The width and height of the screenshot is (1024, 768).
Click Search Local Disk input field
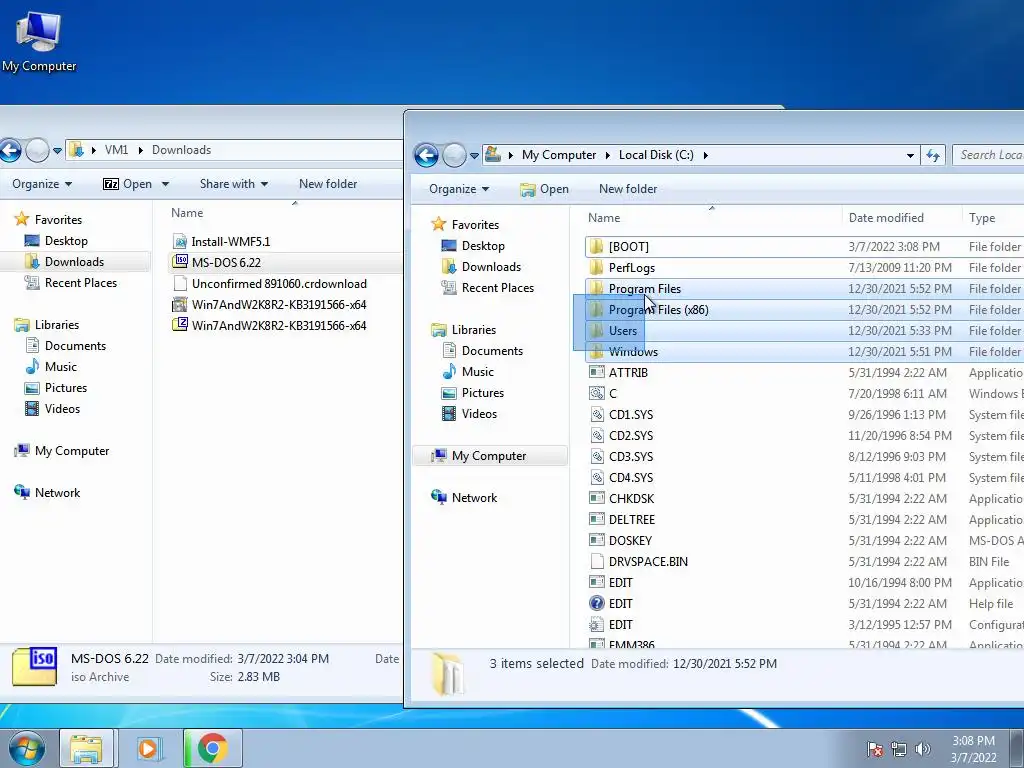pyautogui.click(x=988, y=155)
